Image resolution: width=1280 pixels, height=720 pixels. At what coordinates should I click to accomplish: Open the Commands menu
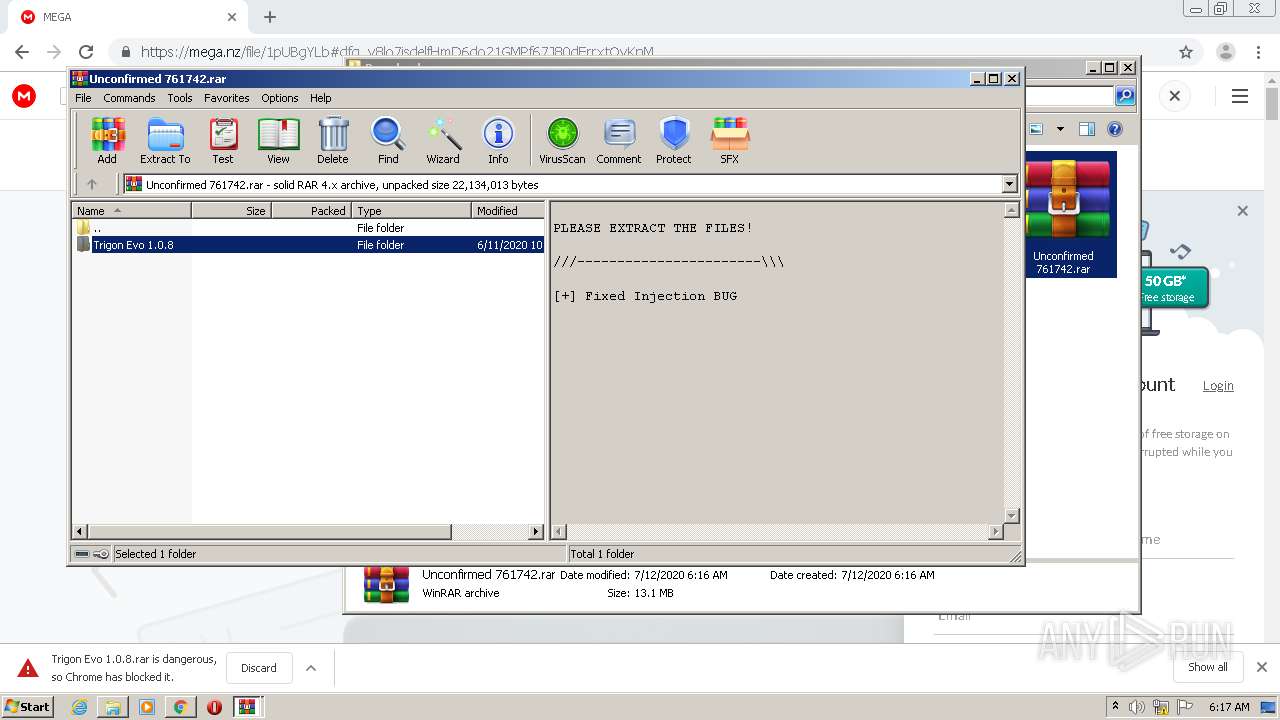tap(129, 98)
